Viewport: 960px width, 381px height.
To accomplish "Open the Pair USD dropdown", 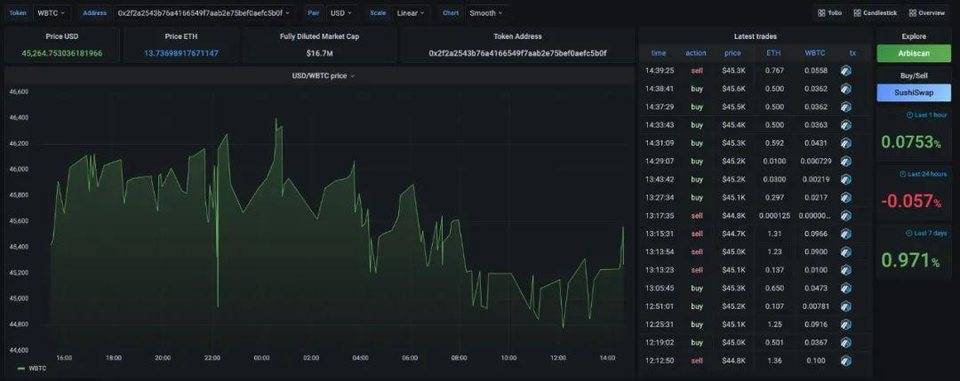I will (340, 13).
